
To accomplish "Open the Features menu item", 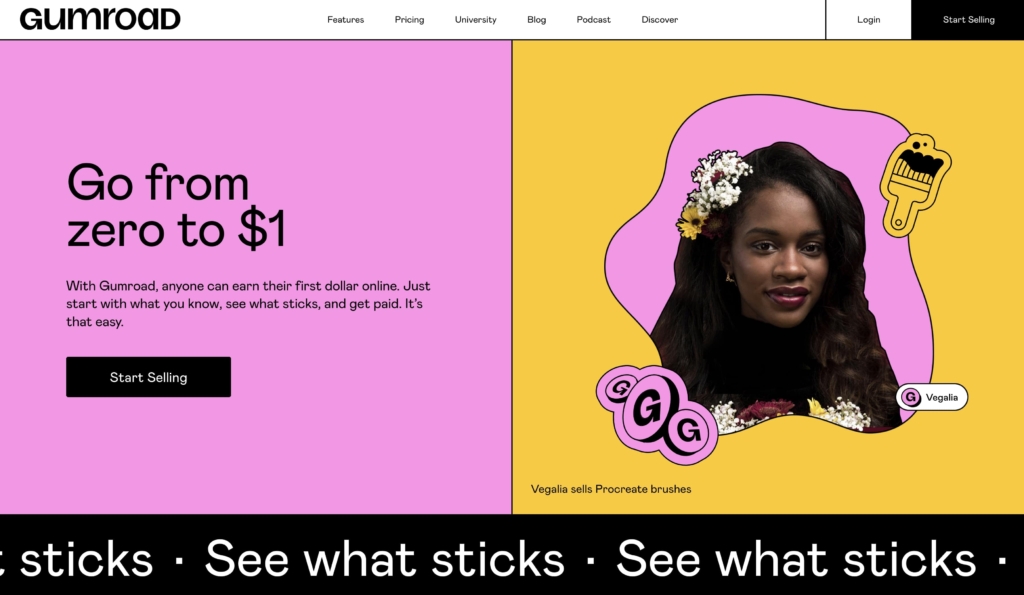I will click(345, 20).
